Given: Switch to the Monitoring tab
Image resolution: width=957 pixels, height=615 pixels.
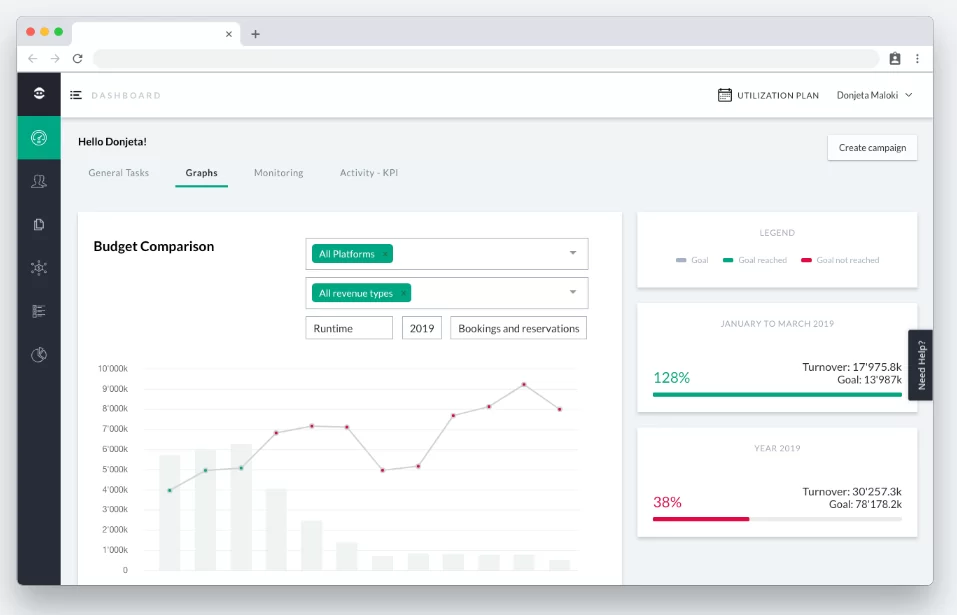Looking at the screenshot, I should [x=278, y=173].
